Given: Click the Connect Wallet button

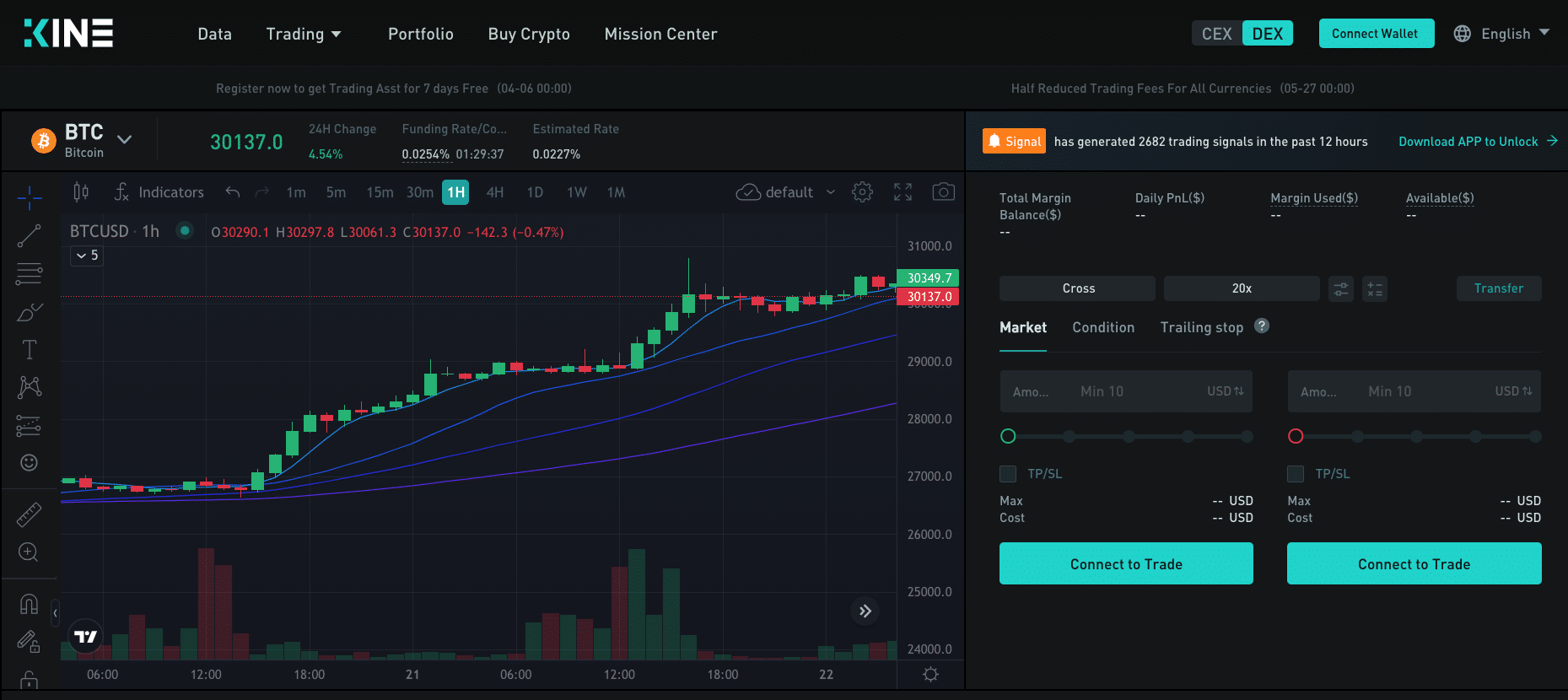Looking at the screenshot, I should (x=1375, y=34).
